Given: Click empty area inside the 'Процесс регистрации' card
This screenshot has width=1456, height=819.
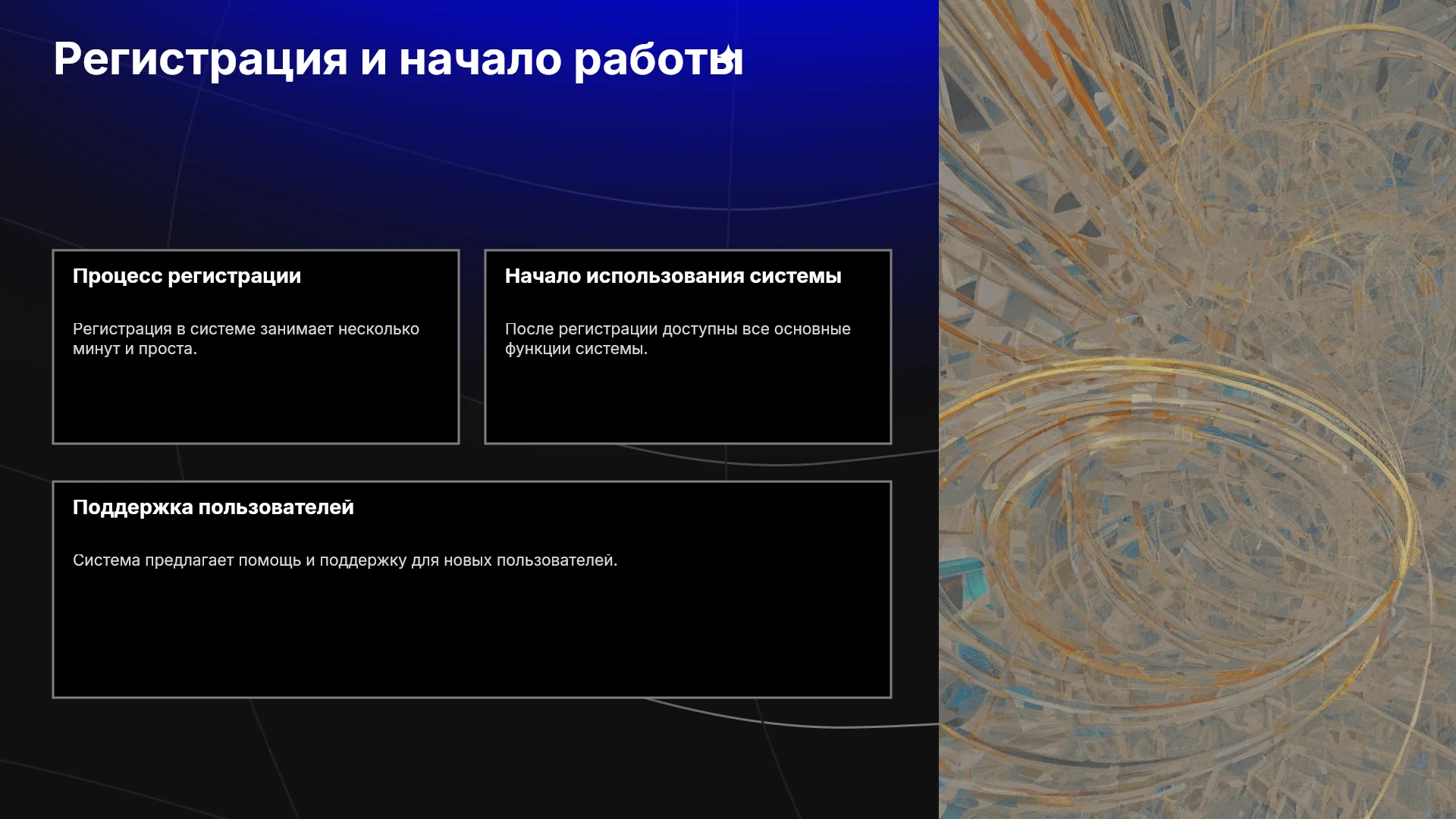Looking at the screenshot, I should pyautogui.click(x=256, y=402).
